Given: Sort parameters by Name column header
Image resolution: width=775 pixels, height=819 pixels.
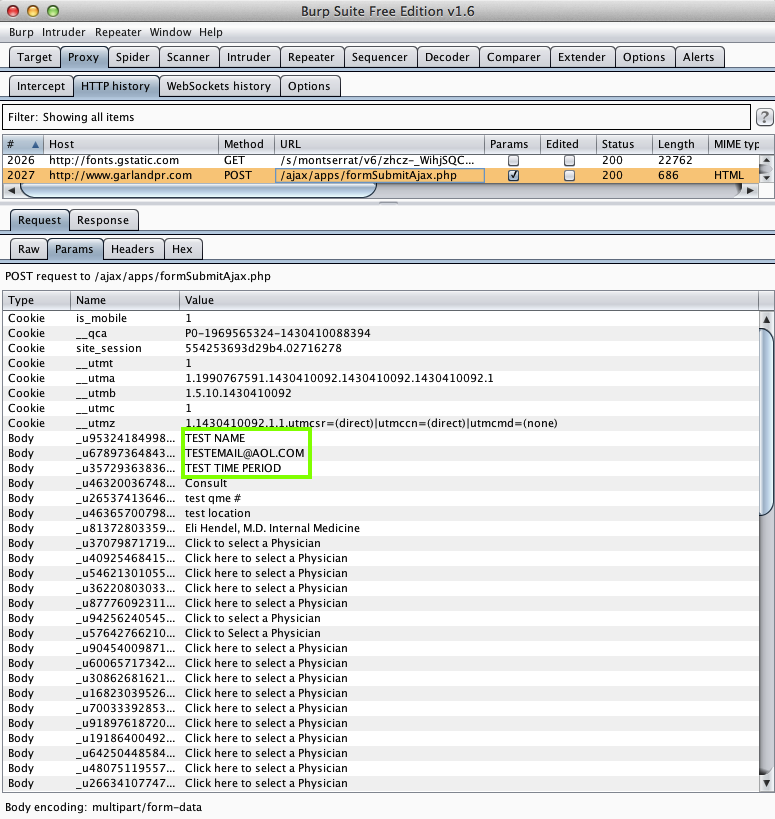Looking at the screenshot, I should click(x=125, y=300).
